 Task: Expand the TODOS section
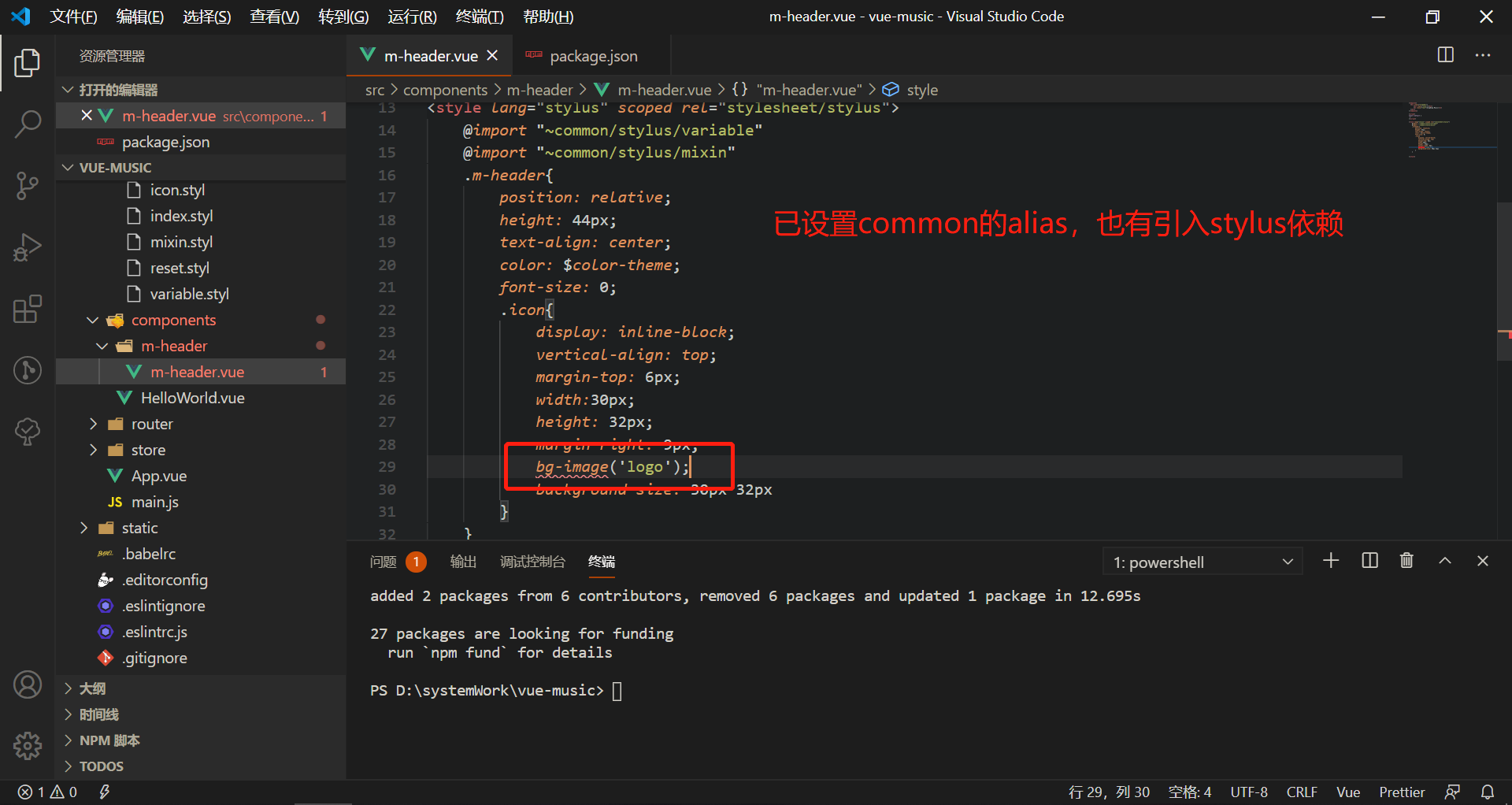68,766
